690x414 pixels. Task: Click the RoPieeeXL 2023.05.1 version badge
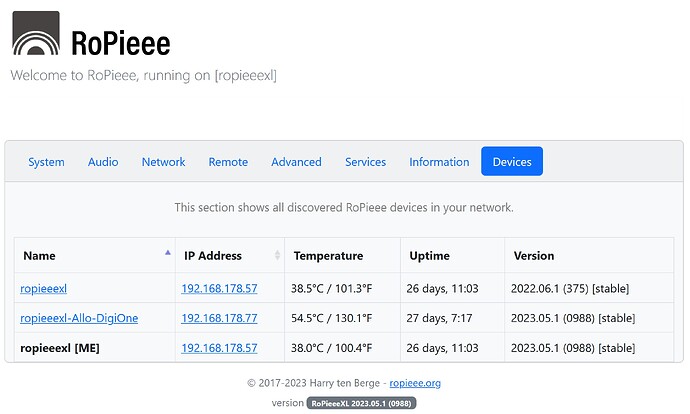pyautogui.click(x=361, y=403)
